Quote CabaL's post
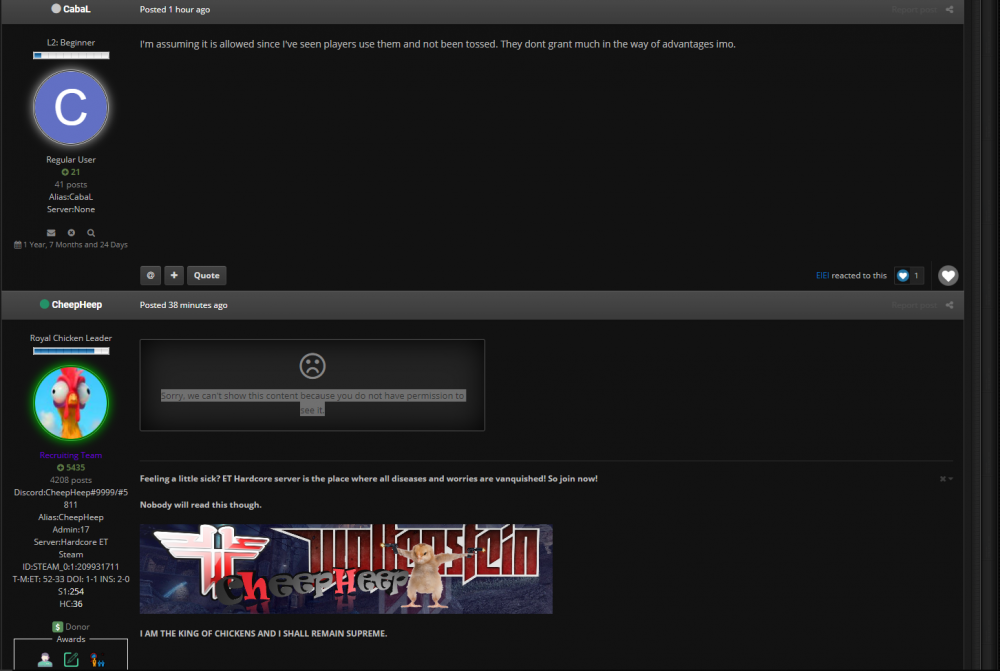The height and width of the screenshot is (671, 1000). (207, 276)
